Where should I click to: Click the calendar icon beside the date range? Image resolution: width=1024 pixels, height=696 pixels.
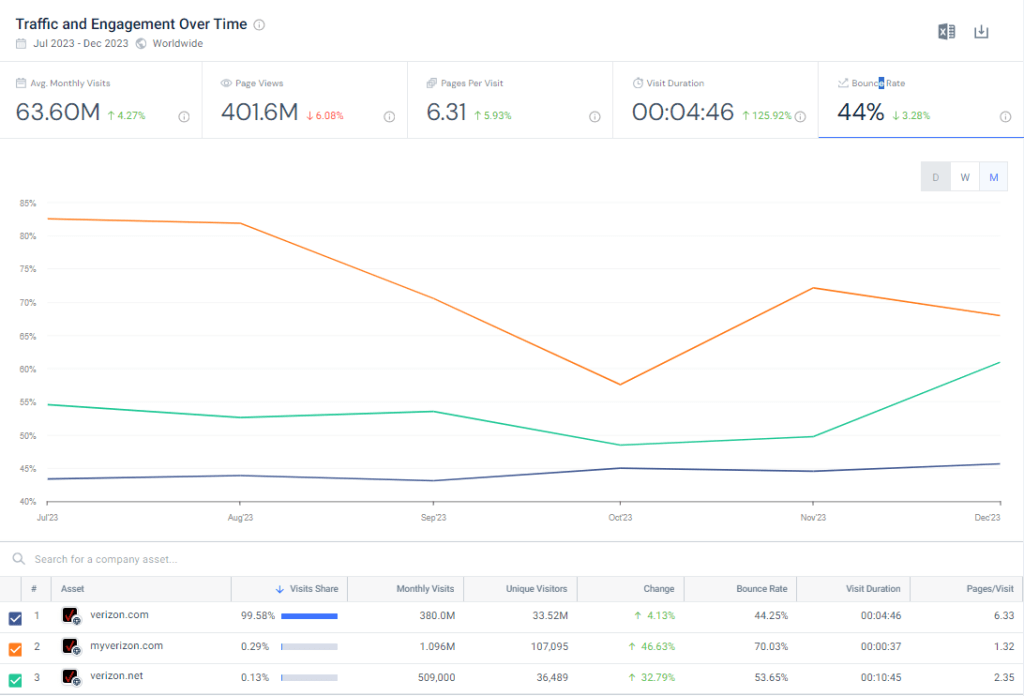pos(20,43)
